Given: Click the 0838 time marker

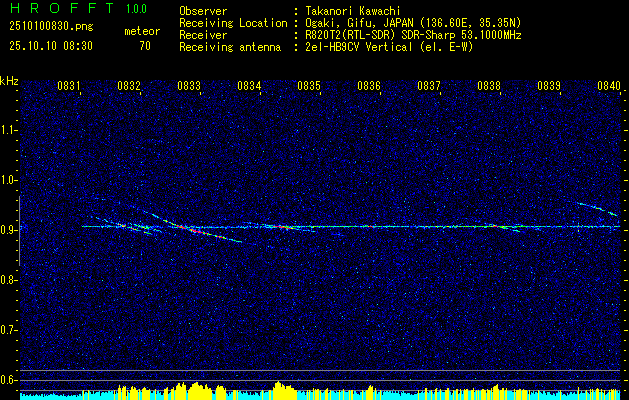Looking at the screenshot, I should click(x=489, y=85).
